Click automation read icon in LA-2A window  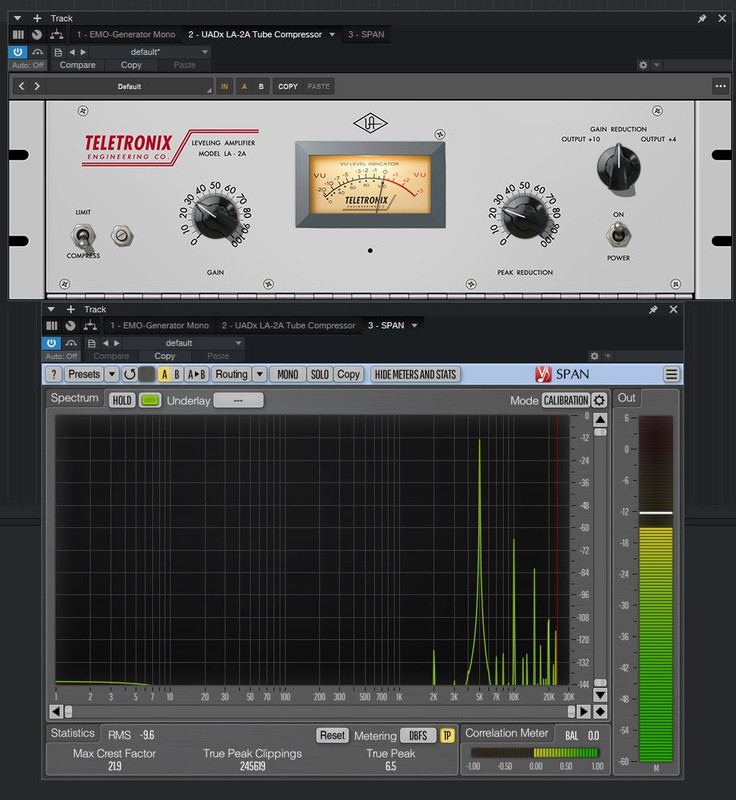click(38, 52)
